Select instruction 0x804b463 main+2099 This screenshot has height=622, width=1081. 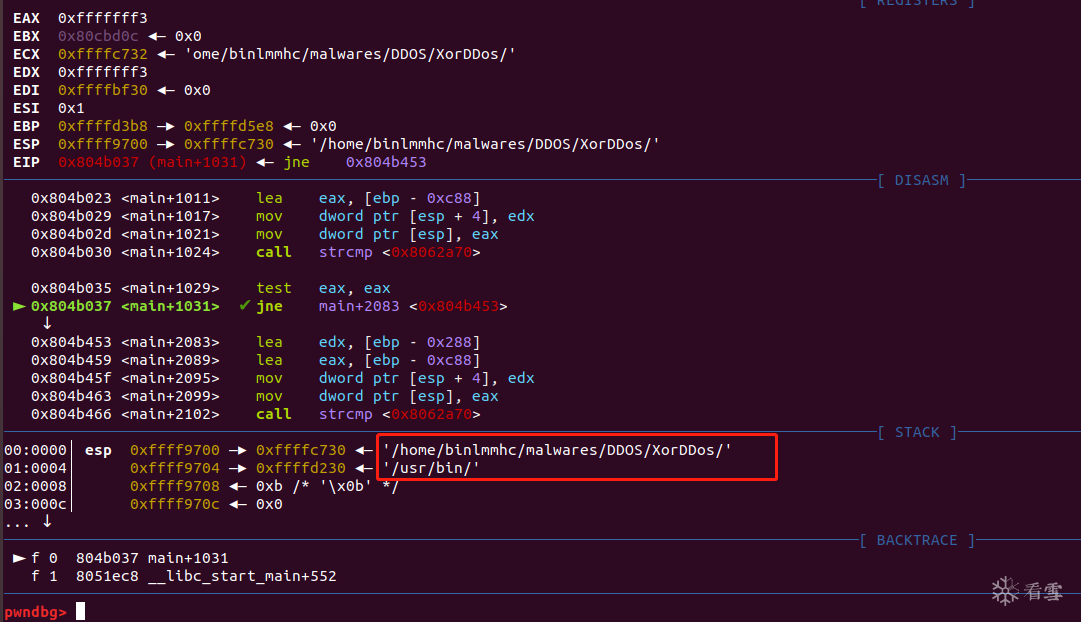click(265, 396)
